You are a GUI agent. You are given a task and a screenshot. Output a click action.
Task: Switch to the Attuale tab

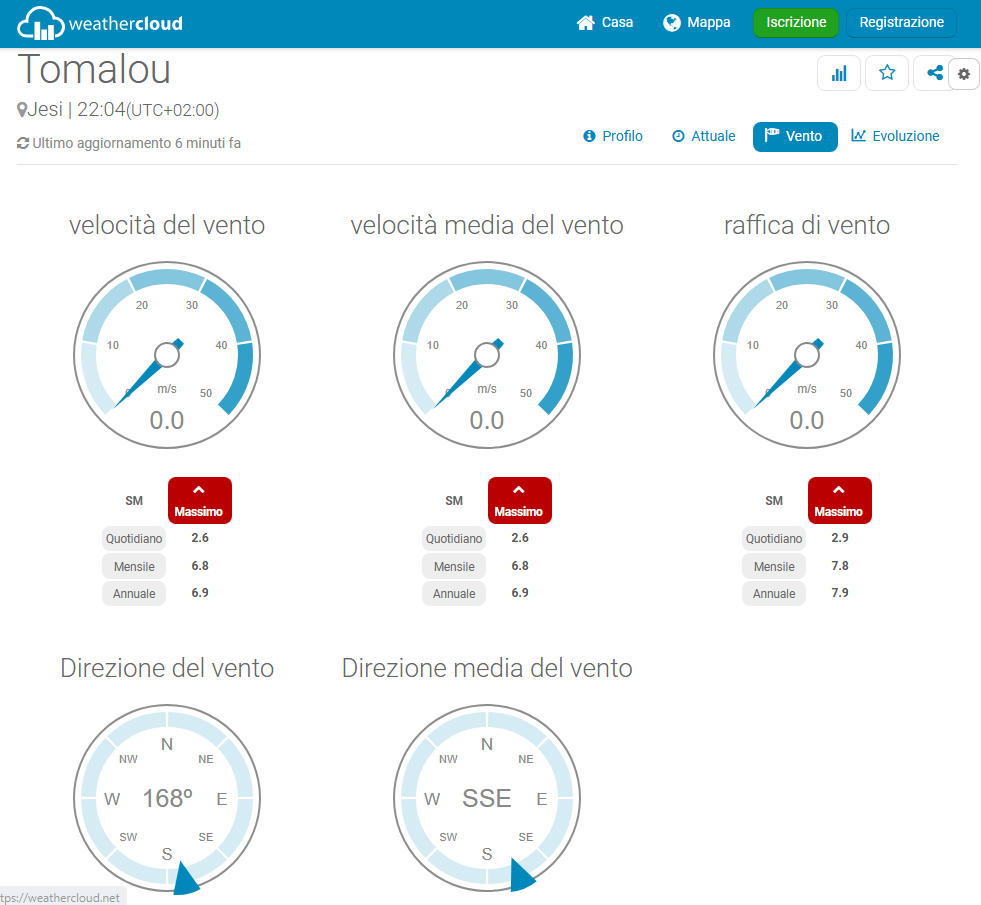(x=704, y=136)
